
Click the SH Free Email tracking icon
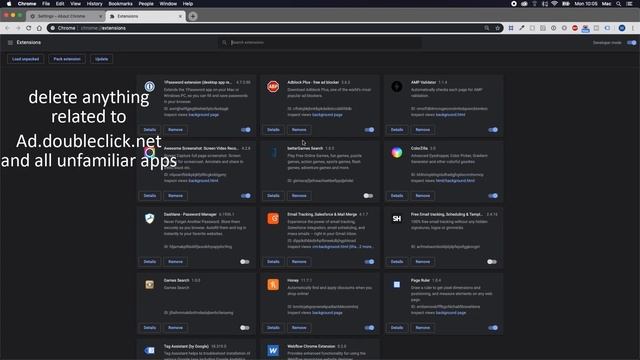pos(397,219)
